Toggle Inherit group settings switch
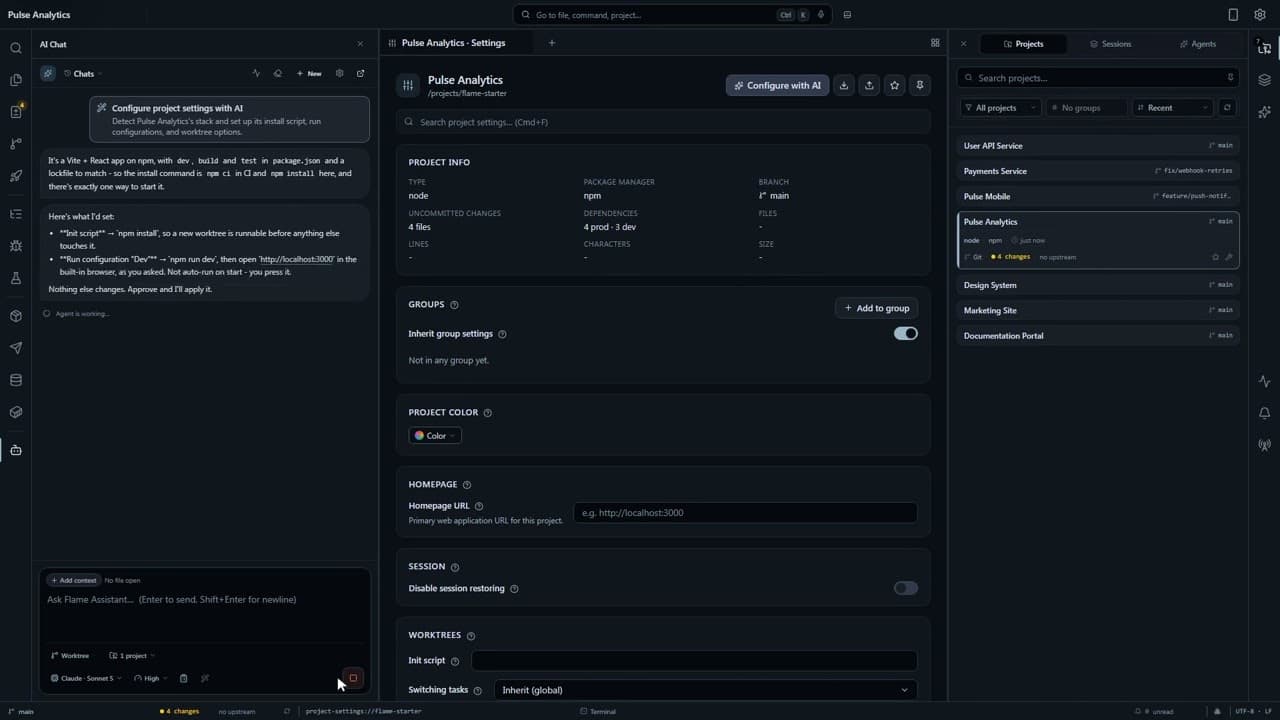 [905, 334]
